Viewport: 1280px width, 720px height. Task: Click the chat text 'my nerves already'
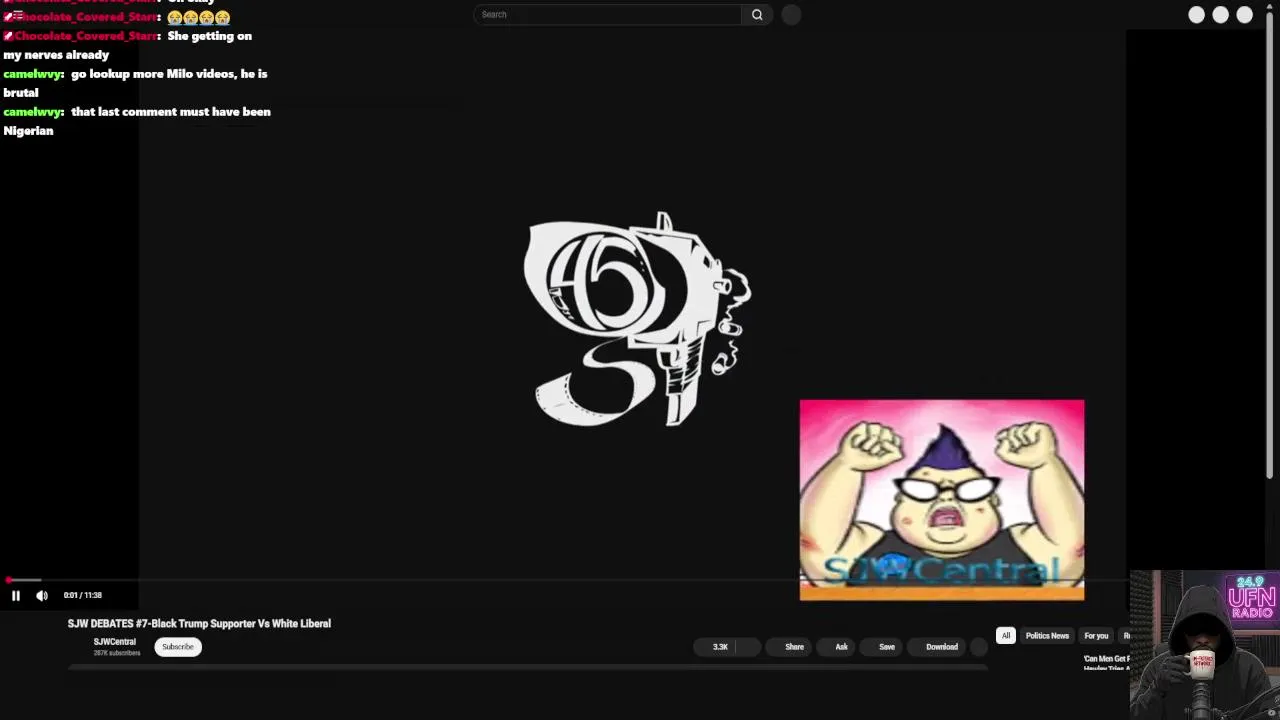tap(56, 55)
